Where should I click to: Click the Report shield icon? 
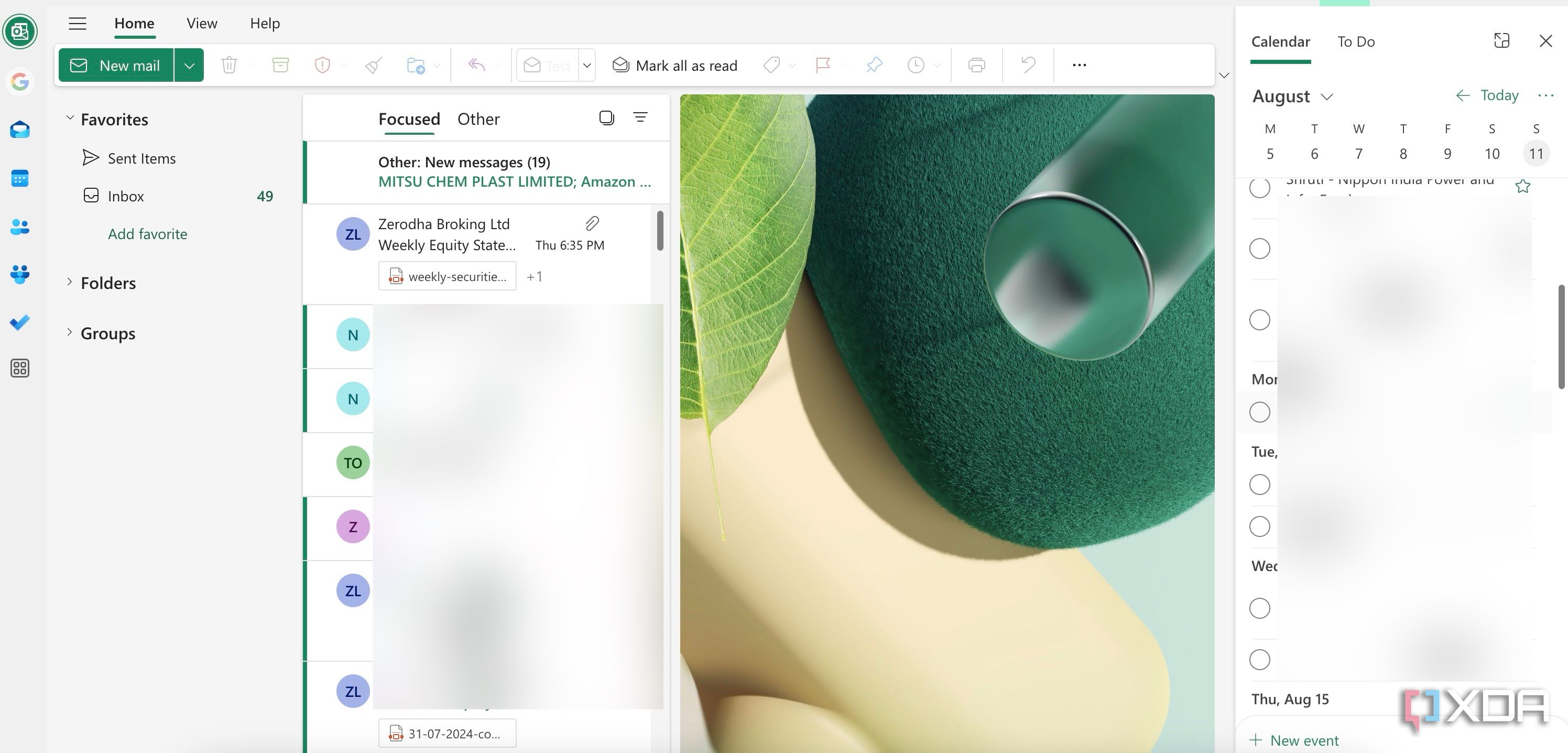click(322, 64)
